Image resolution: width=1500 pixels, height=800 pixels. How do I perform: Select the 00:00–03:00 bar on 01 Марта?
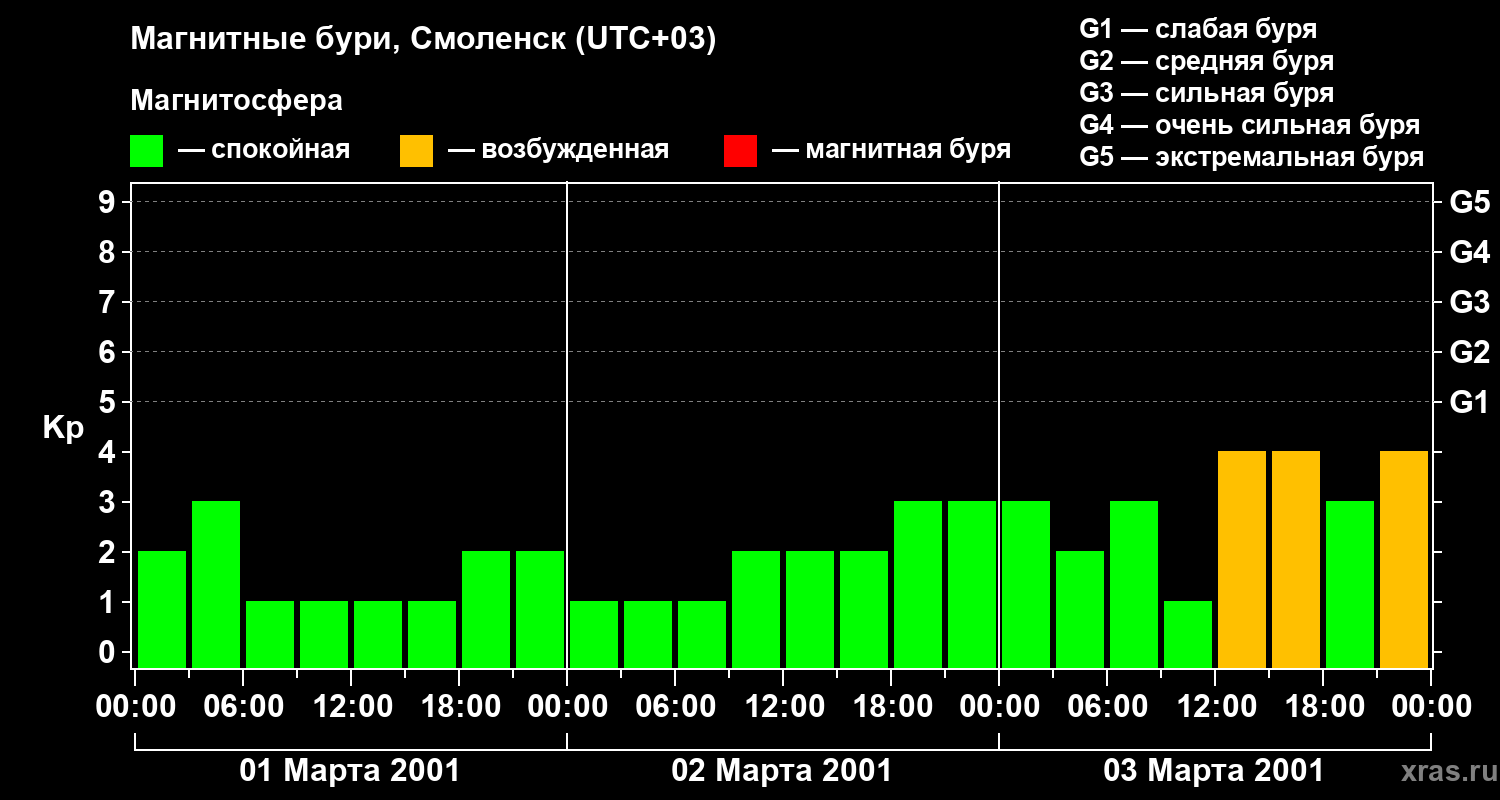[x=162, y=609]
